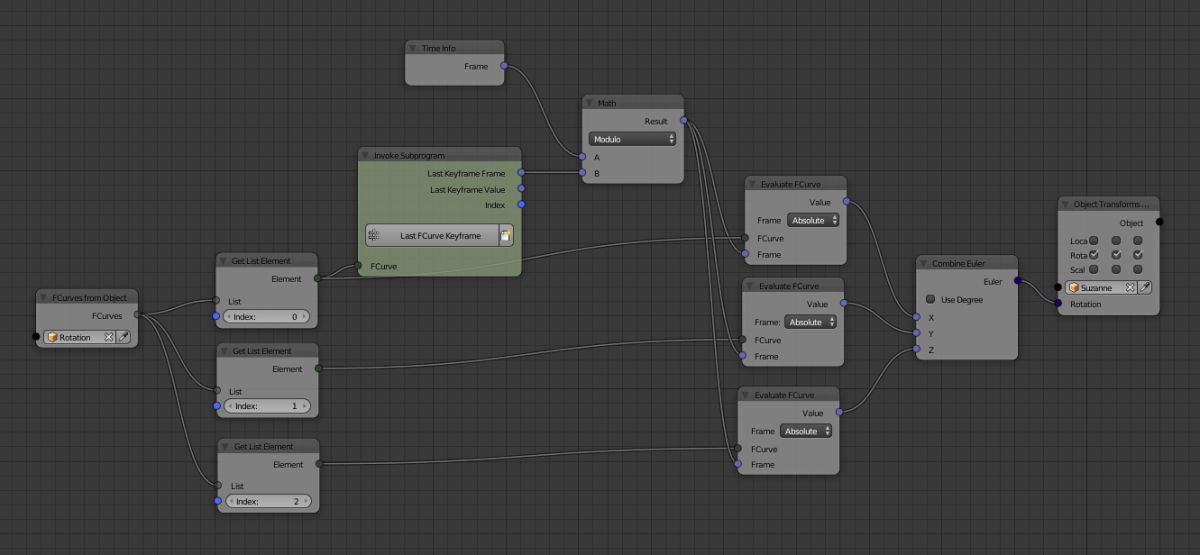Viewport: 1200px width, 555px height.
Task: Collapse the Invoke Subprogram node
Action: click(x=366, y=155)
